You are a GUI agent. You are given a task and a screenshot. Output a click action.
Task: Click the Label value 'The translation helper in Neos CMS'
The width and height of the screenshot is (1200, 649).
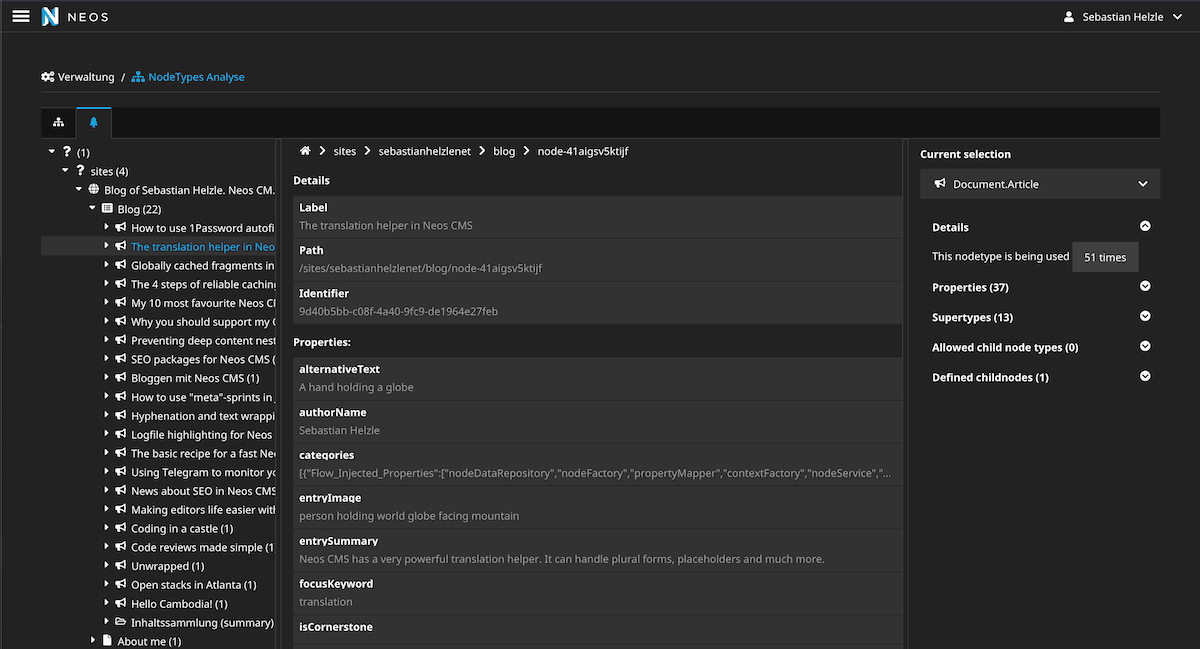(x=386, y=225)
